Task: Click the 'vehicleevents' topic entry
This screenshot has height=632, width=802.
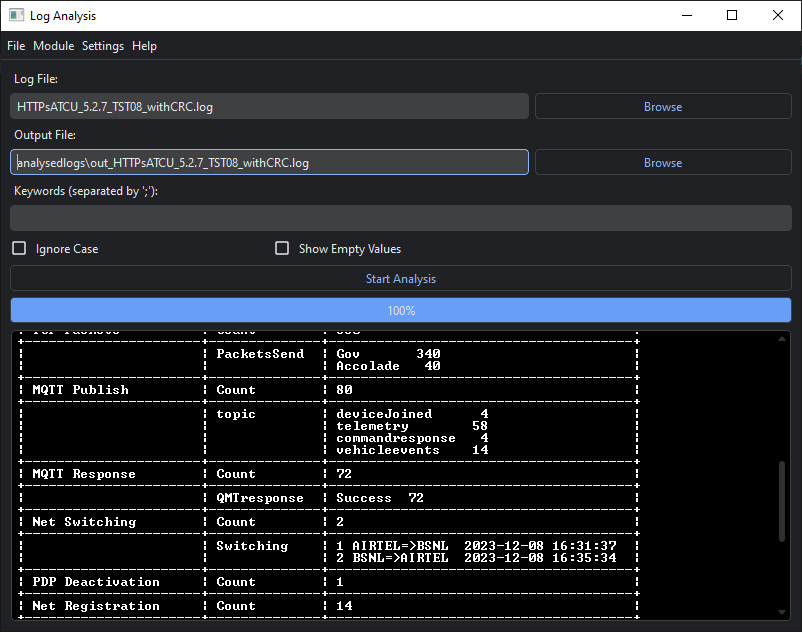Action: tap(388, 450)
